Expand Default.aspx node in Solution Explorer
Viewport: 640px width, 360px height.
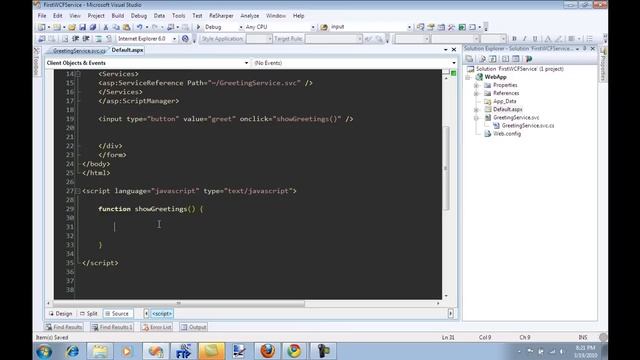click(x=476, y=110)
